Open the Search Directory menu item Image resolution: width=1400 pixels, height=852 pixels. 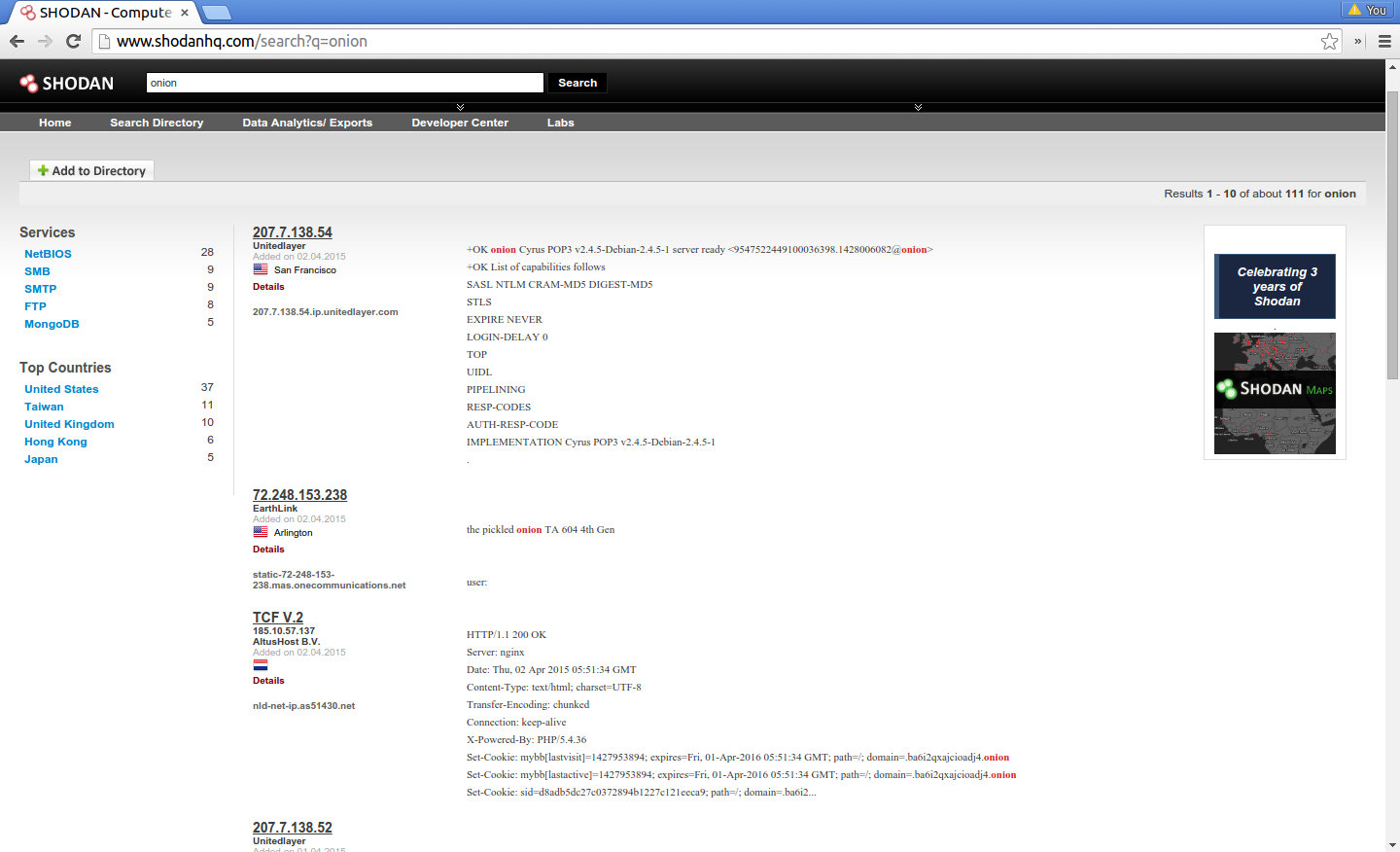157,123
